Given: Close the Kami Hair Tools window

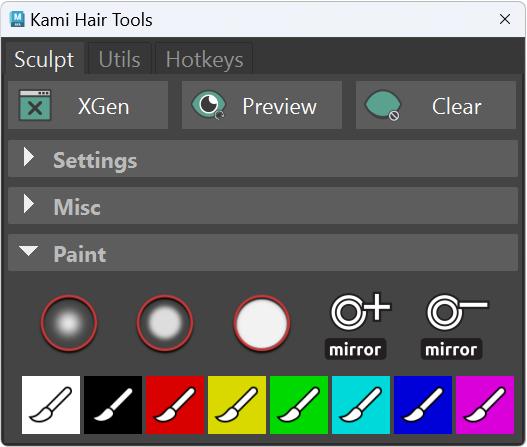Looking at the screenshot, I should pyautogui.click(x=505, y=19).
